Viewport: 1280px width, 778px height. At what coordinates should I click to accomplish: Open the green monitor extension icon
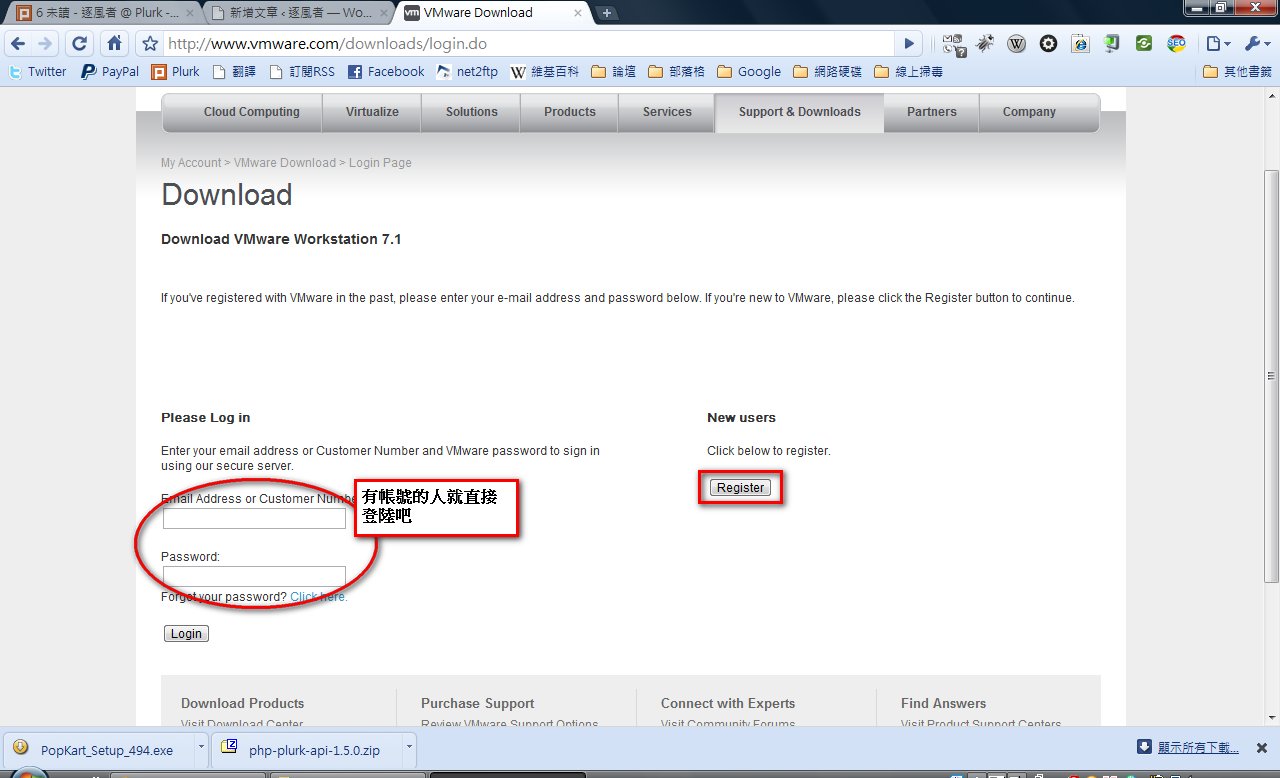point(1112,44)
